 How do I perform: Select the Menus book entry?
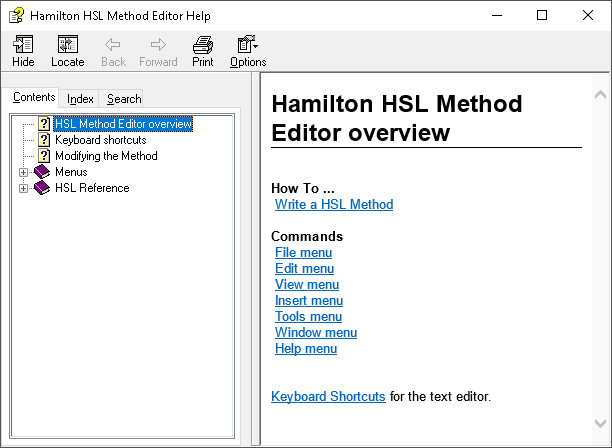pos(71,172)
